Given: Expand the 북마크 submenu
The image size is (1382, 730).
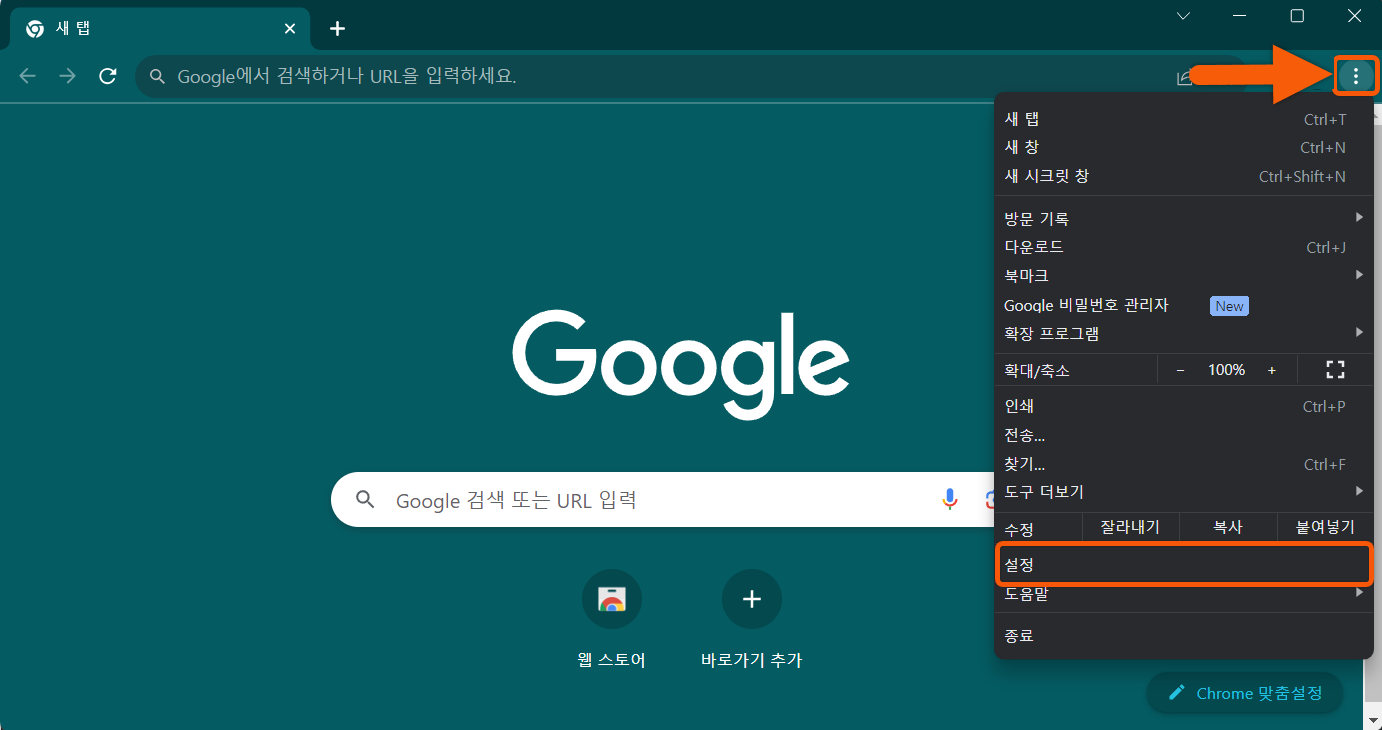Looking at the screenshot, I should (x=1184, y=275).
